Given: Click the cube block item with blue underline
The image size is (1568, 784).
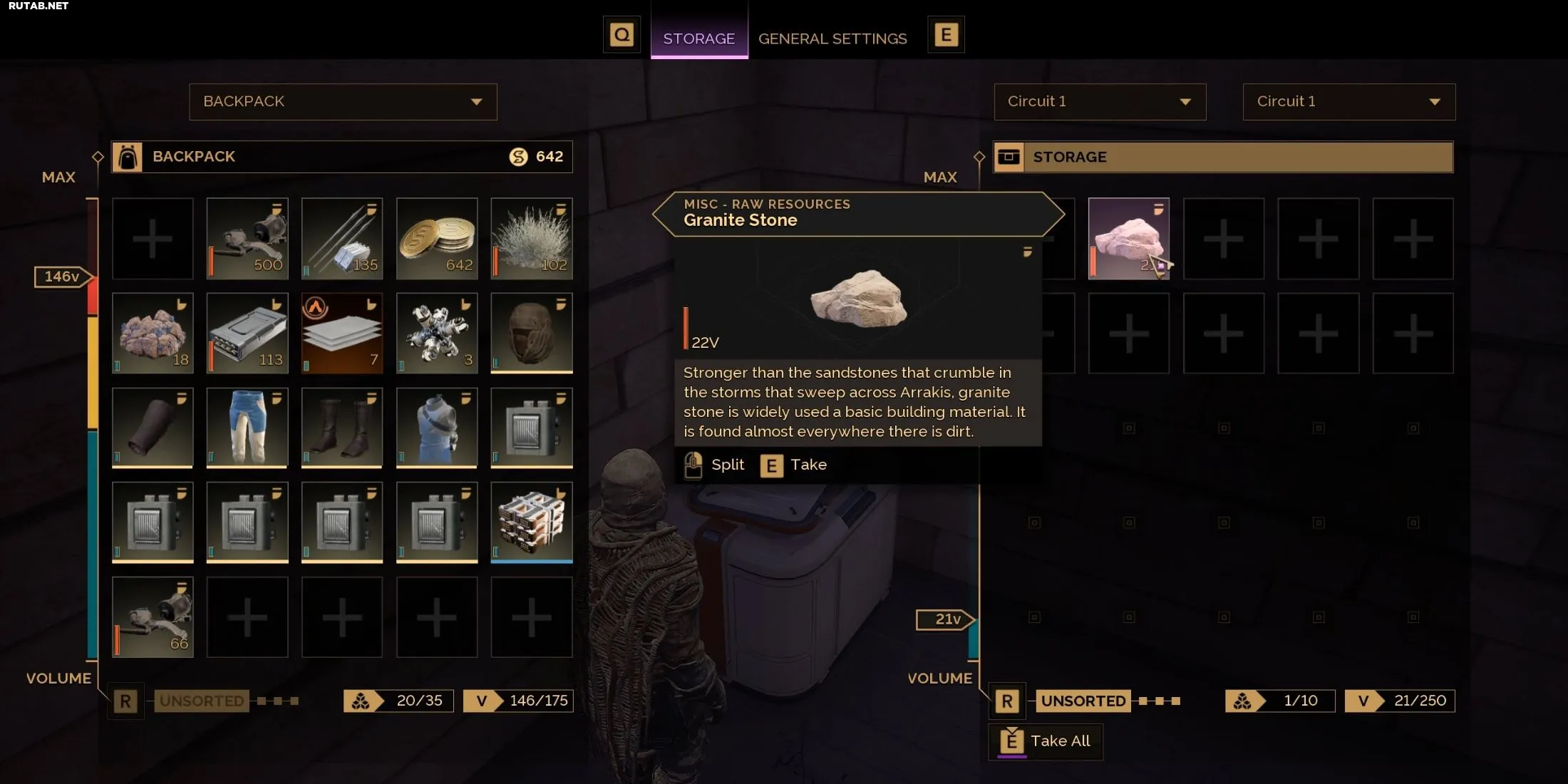Looking at the screenshot, I should coord(532,522).
